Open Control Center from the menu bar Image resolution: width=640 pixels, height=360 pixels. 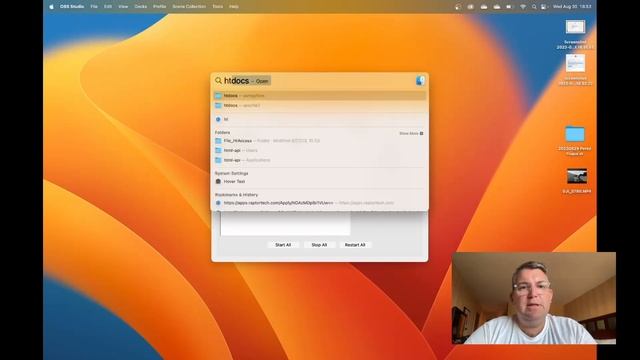tap(544, 7)
